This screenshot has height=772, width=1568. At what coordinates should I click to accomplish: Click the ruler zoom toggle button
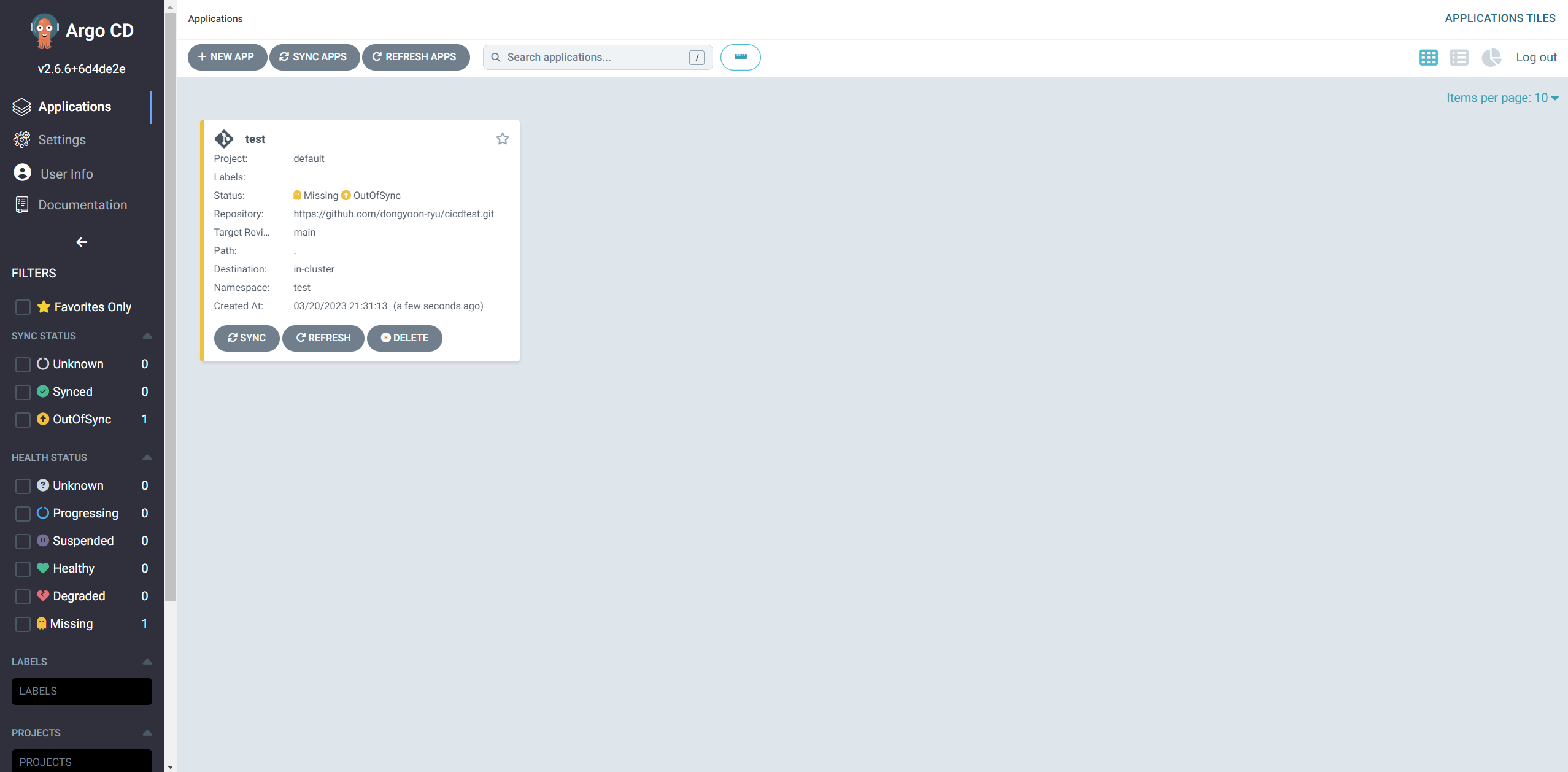740,57
